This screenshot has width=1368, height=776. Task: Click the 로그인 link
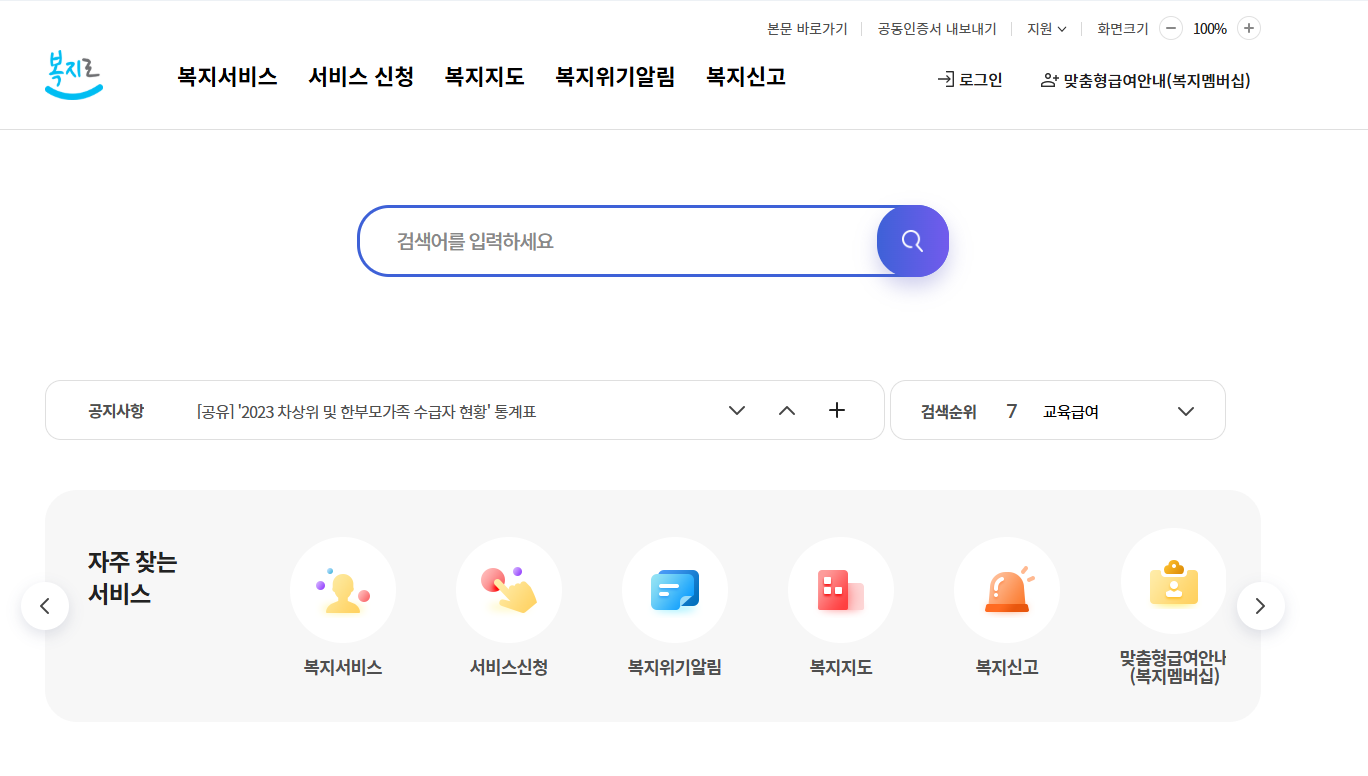(x=970, y=80)
